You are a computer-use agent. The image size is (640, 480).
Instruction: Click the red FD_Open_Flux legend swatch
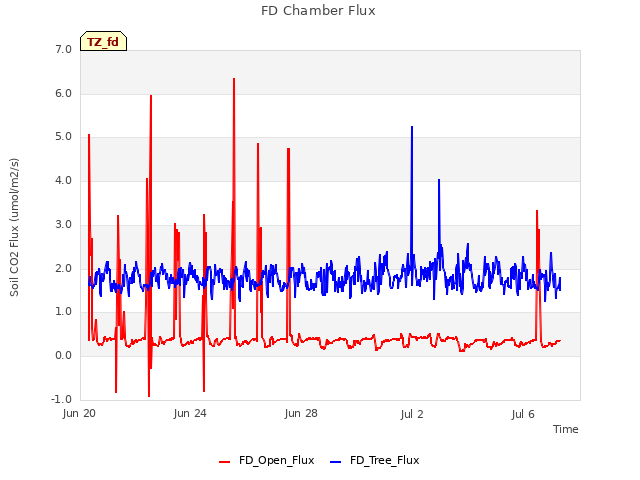pyautogui.click(x=224, y=462)
